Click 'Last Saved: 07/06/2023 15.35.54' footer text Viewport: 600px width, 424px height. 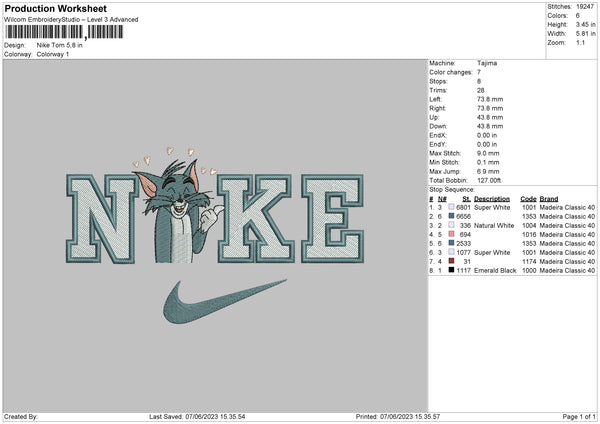(197, 416)
